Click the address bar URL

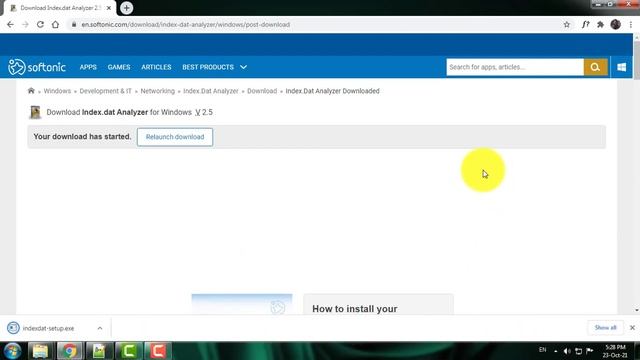(x=186, y=24)
